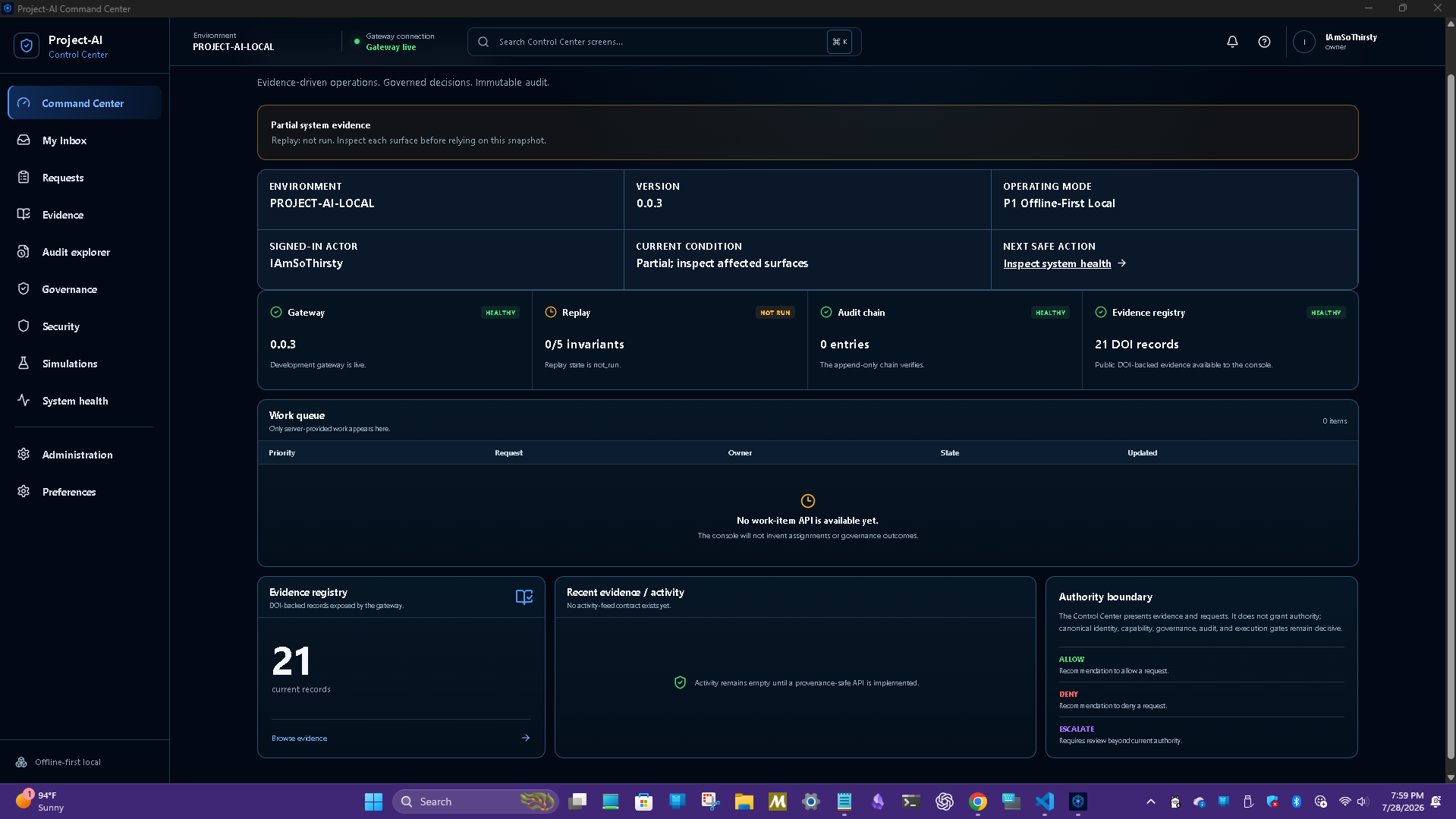The height and width of the screenshot is (819, 1456).
Task: Click the System health pulse icon
Action: tap(24, 401)
